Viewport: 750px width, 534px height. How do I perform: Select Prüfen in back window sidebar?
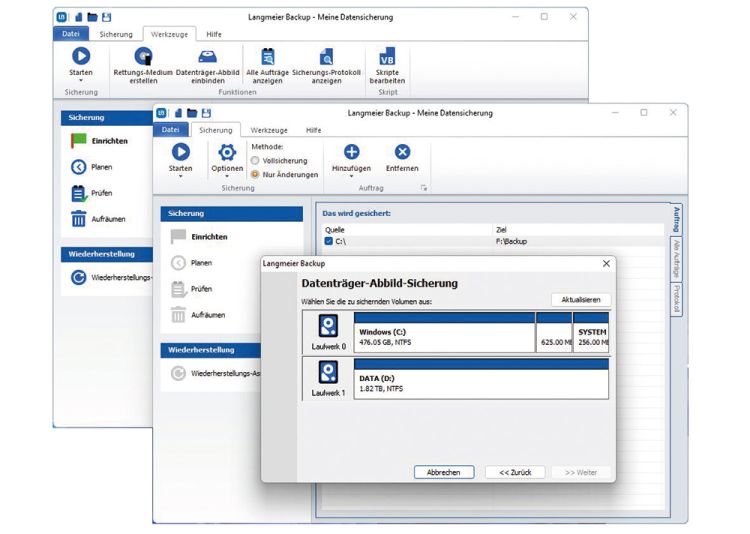pos(91,193)
